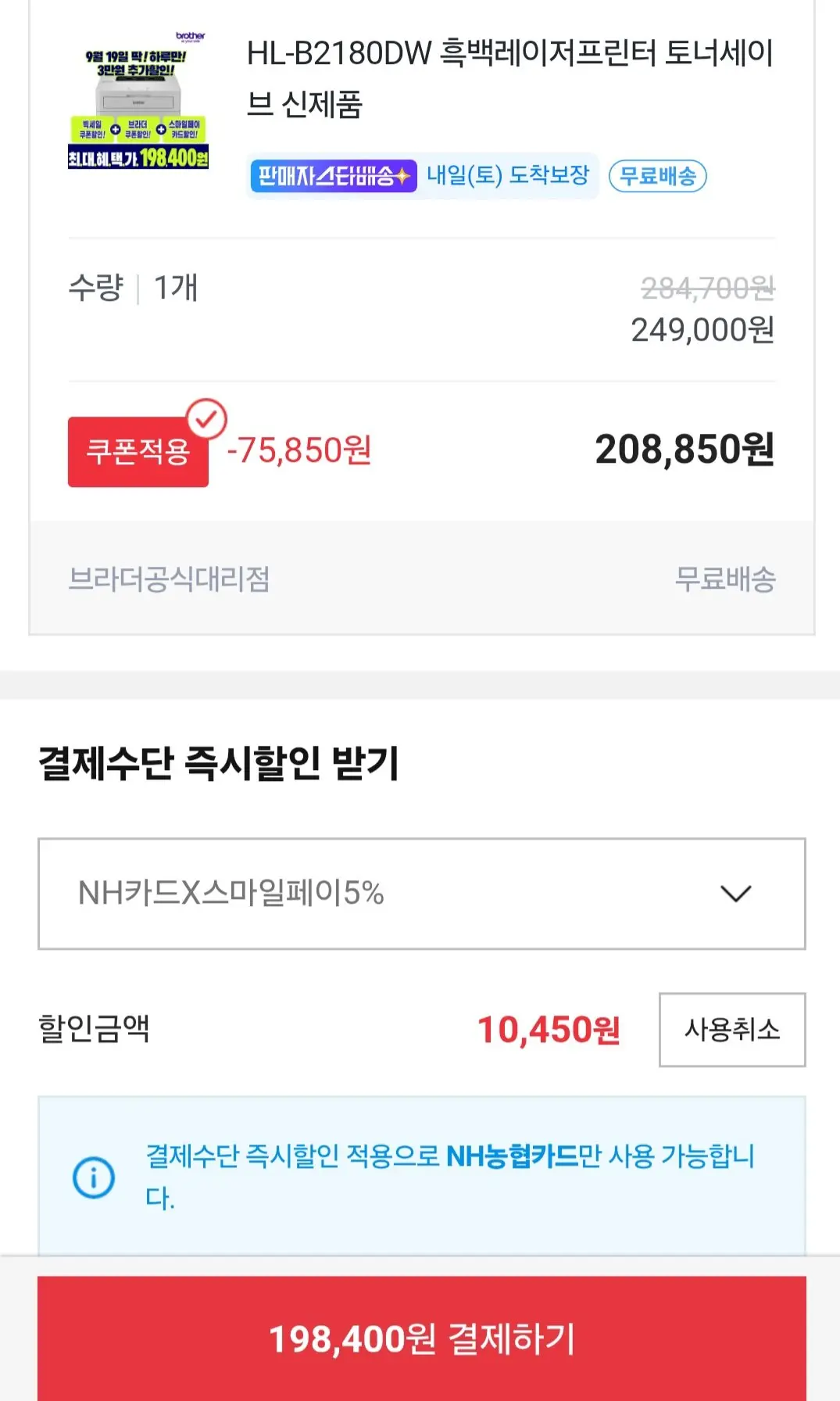Image resolution: width=840 pixels, height=1401 pixels.
Task: Tap the 무료배송 pill badge
Action: tap(657, 176)
